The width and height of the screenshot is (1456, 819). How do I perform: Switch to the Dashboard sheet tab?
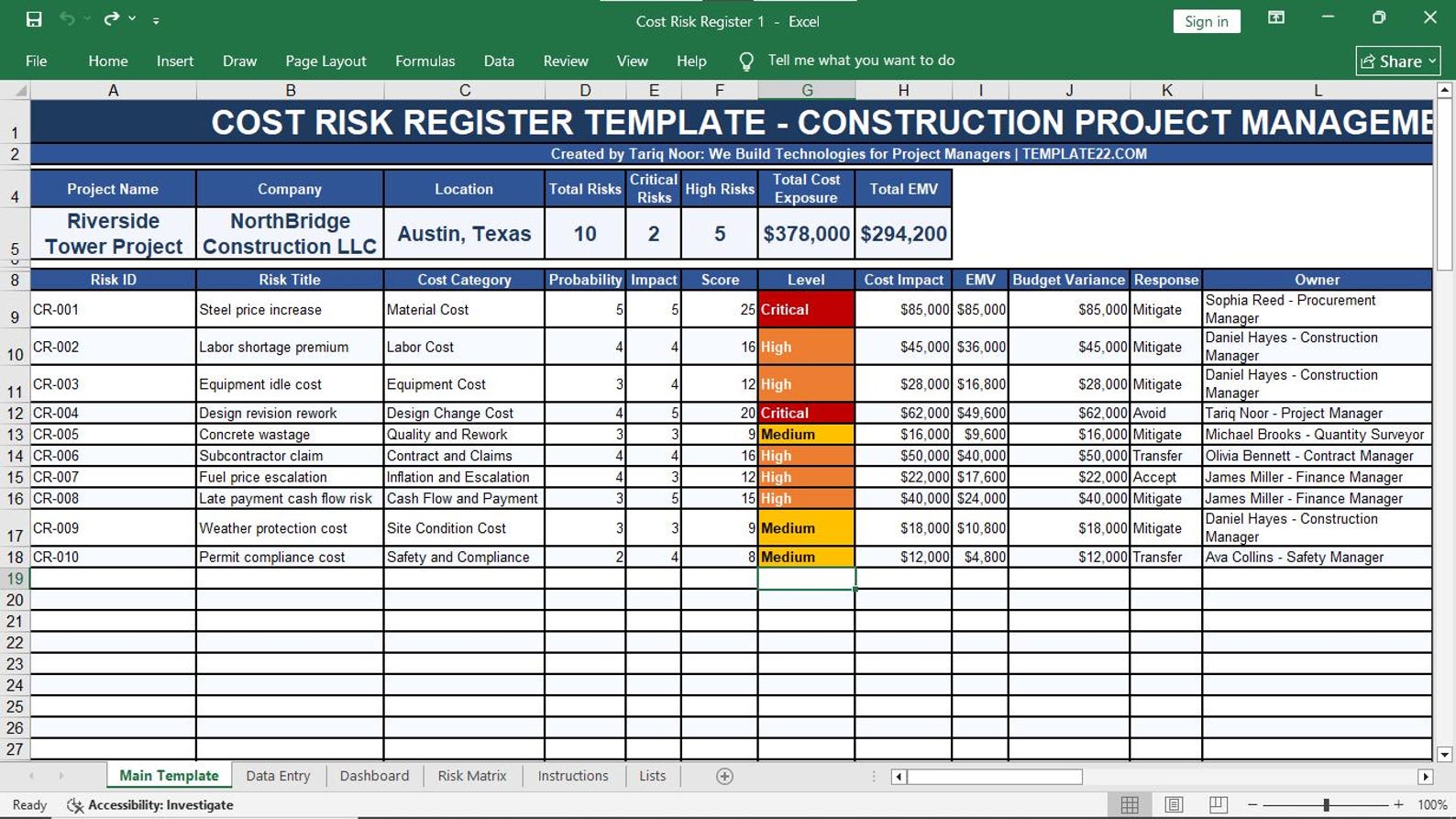[x=374, y=776]
